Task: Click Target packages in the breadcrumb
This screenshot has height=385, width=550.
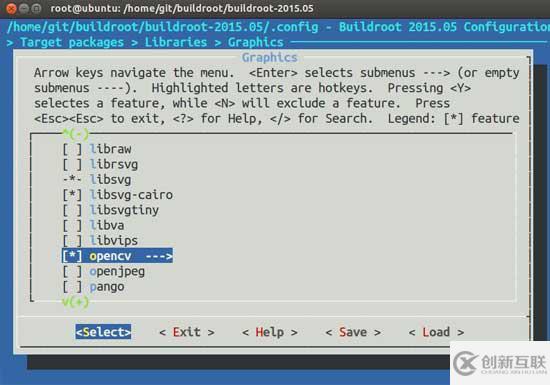Action: (72, 42)
